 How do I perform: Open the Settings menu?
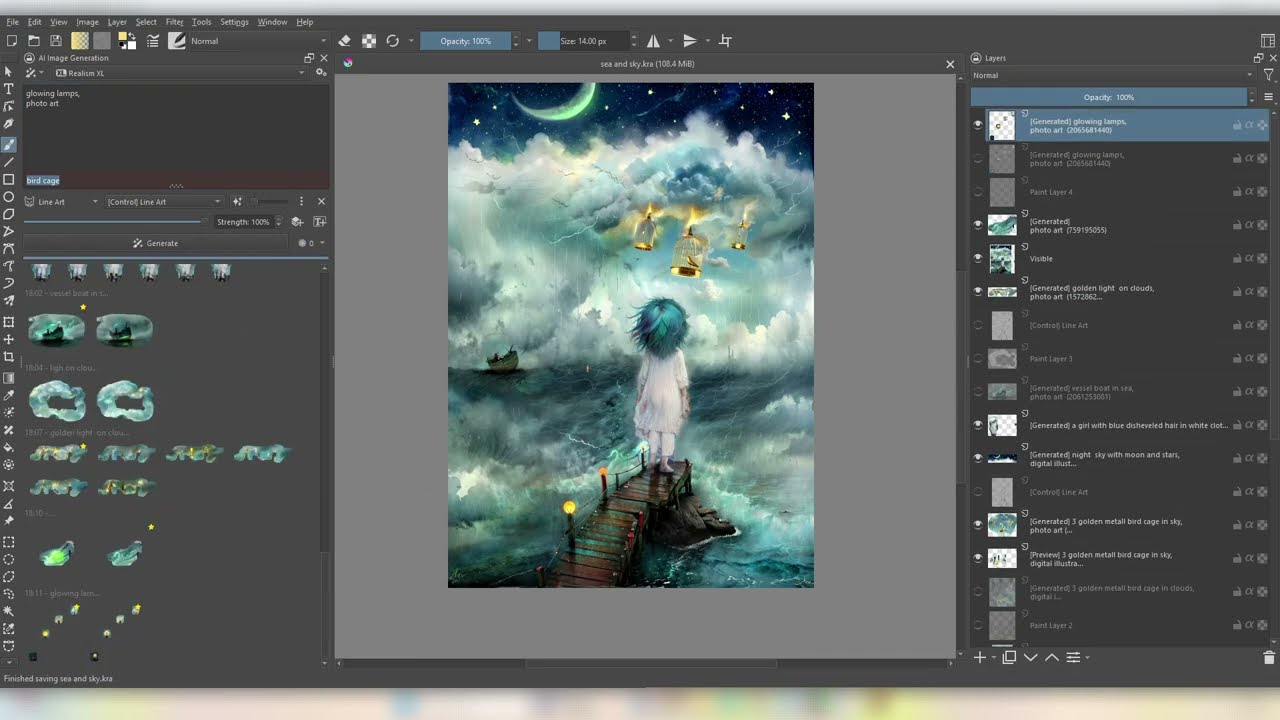[234, 22]
